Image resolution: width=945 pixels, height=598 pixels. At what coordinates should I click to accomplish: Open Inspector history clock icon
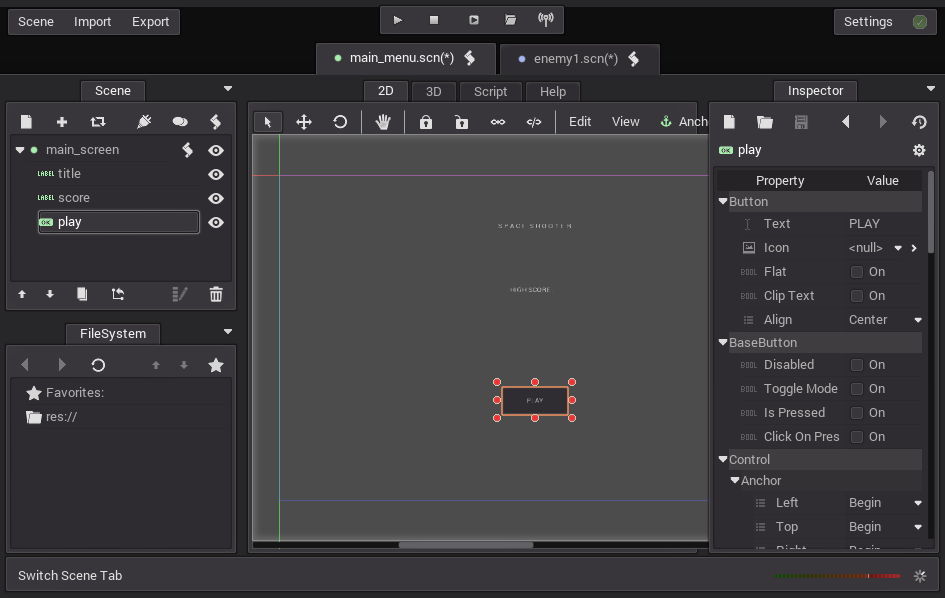[x=919, y=122]
